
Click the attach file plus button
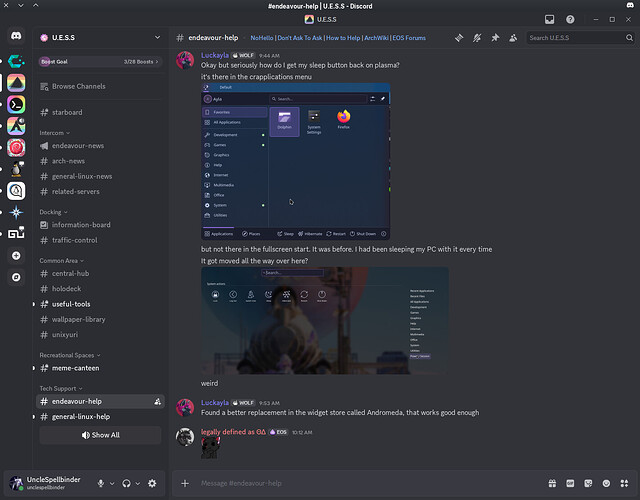tap(185, 483)
